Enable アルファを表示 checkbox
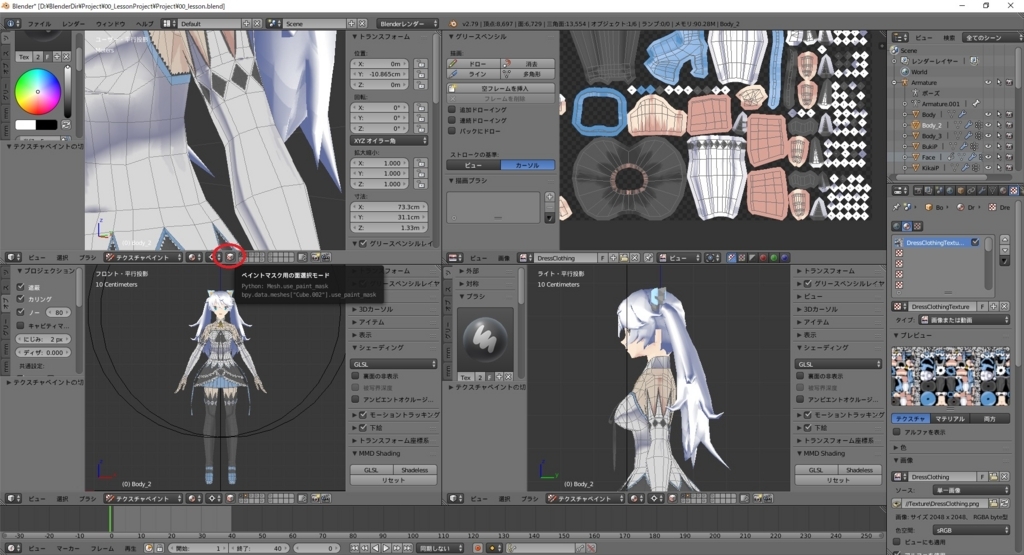The image size is (1024, 555). [897, 432]
